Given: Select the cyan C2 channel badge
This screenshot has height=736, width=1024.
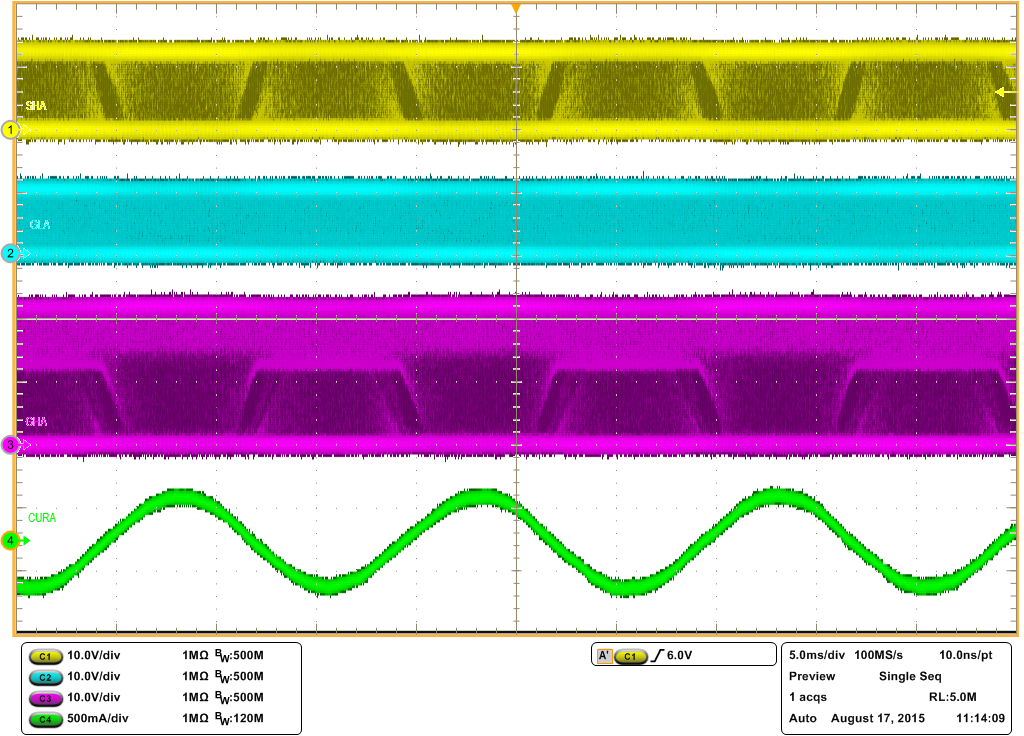Looking at the screenshot, I should (x=43, y=675).
